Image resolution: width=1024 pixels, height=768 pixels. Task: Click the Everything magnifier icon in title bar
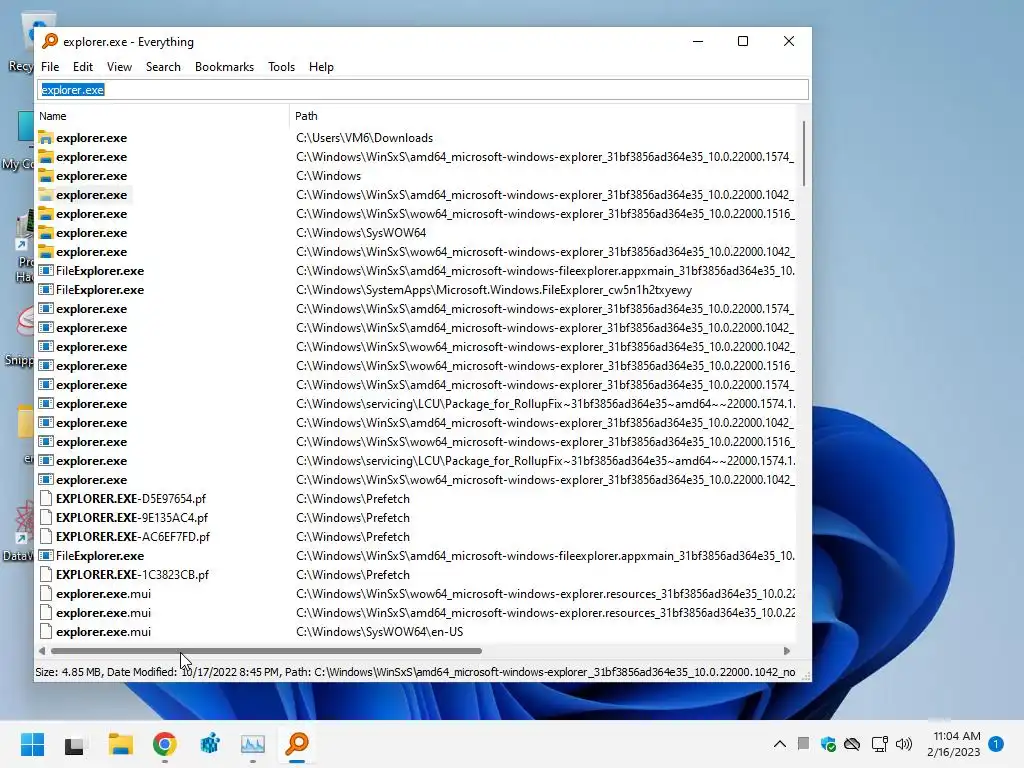click(50, 41)
